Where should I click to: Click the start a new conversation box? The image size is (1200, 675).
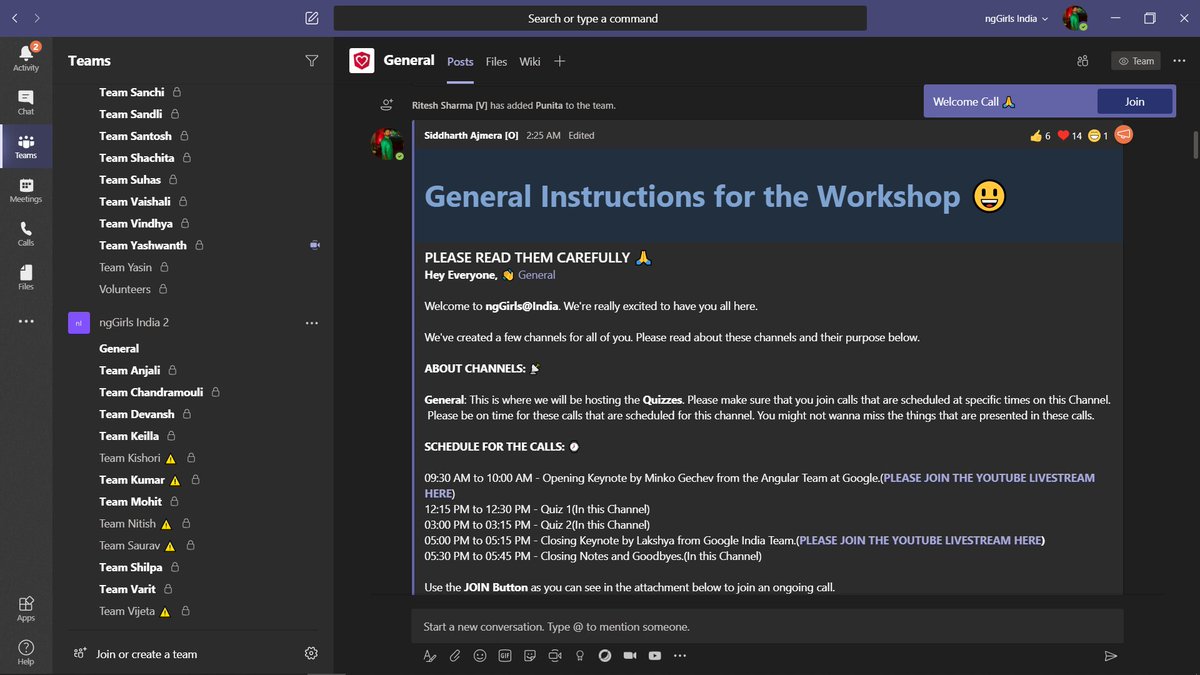coord(767,627)
